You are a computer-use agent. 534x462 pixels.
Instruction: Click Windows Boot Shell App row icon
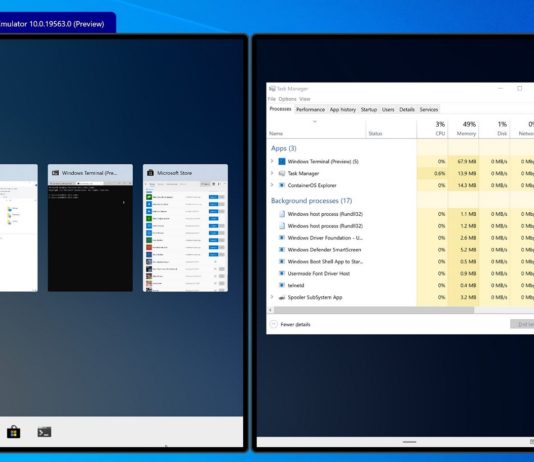282,261
